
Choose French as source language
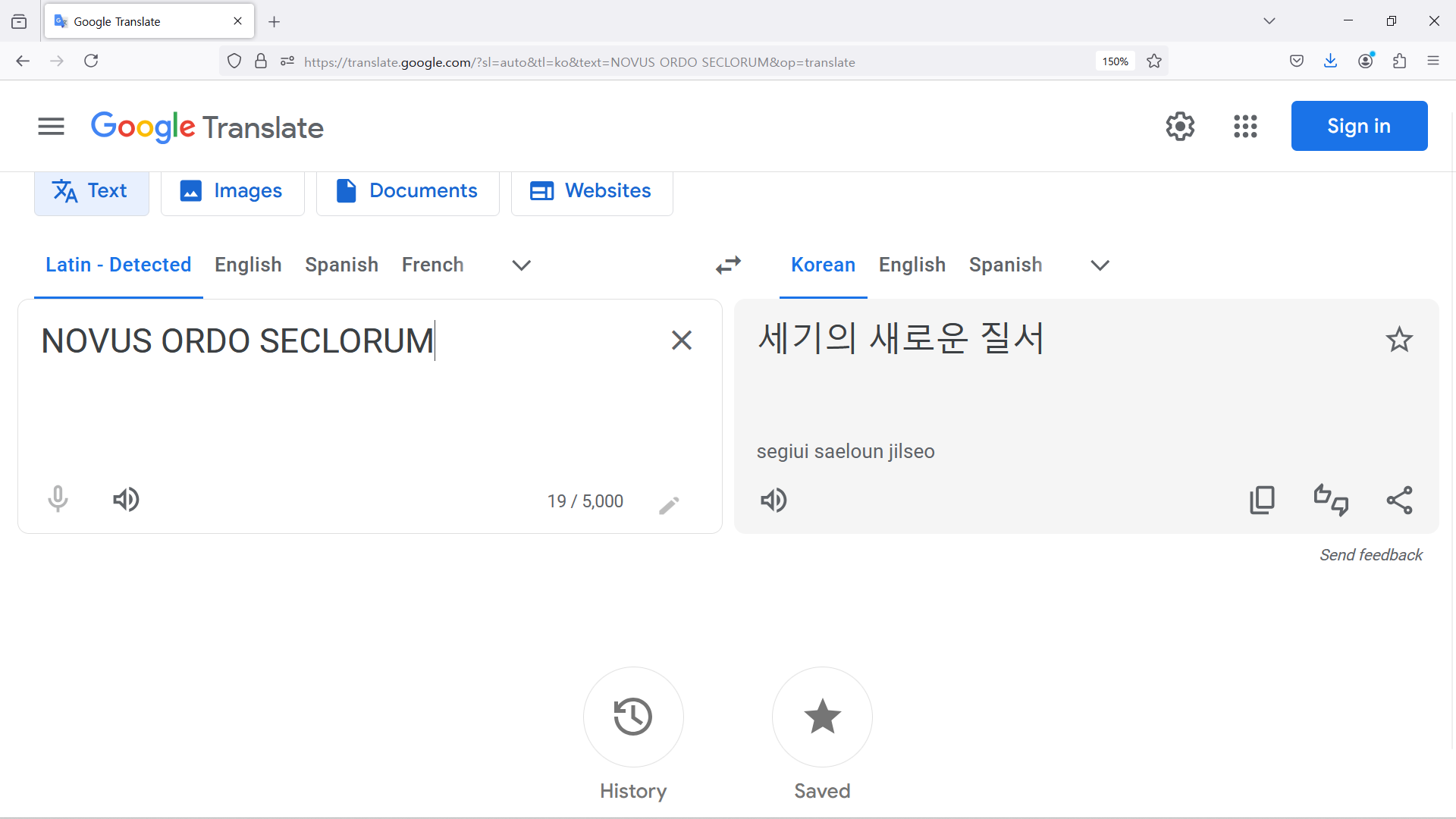point(432,265)
